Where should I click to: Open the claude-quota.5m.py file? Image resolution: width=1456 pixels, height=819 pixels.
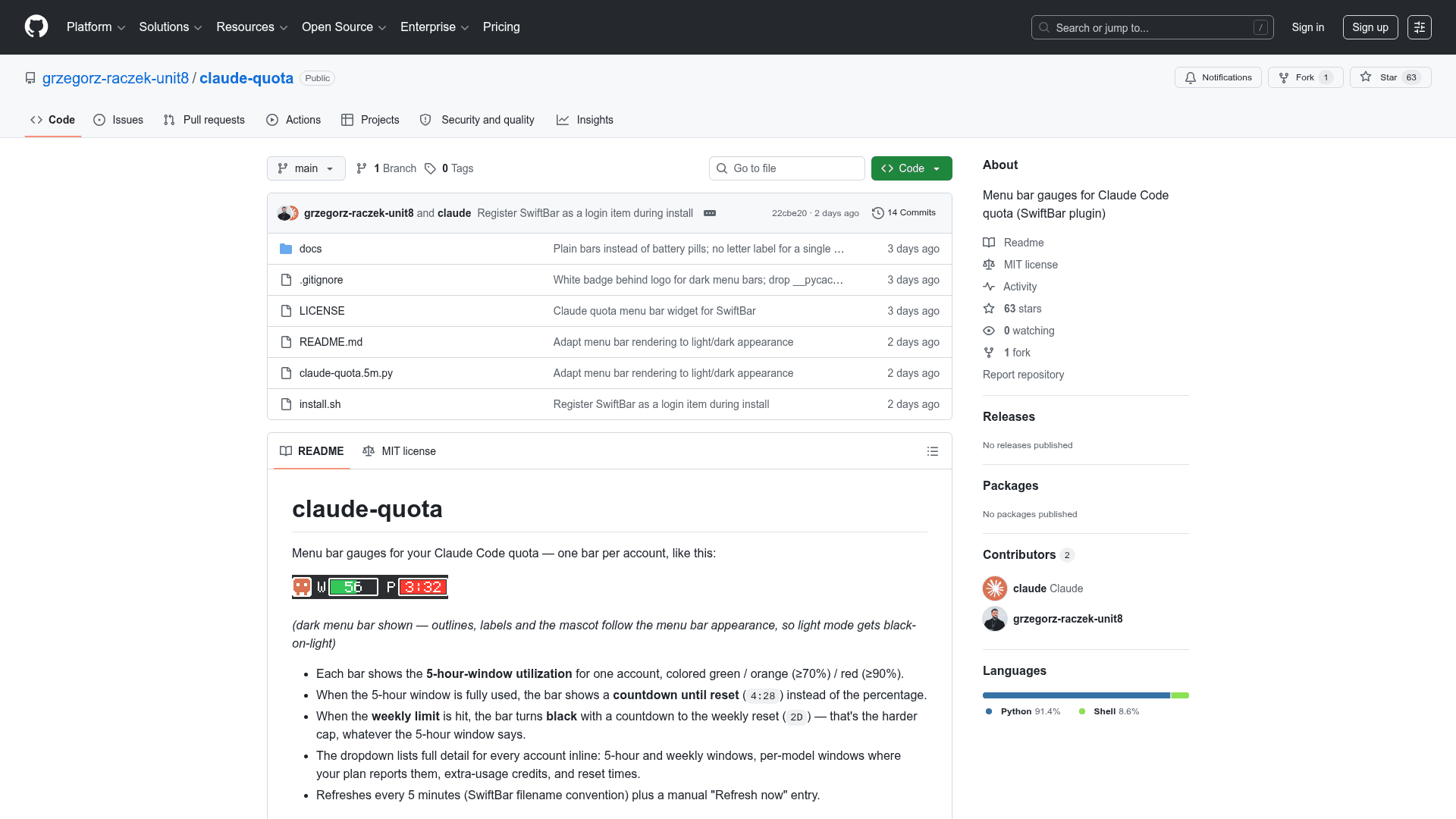346,373
